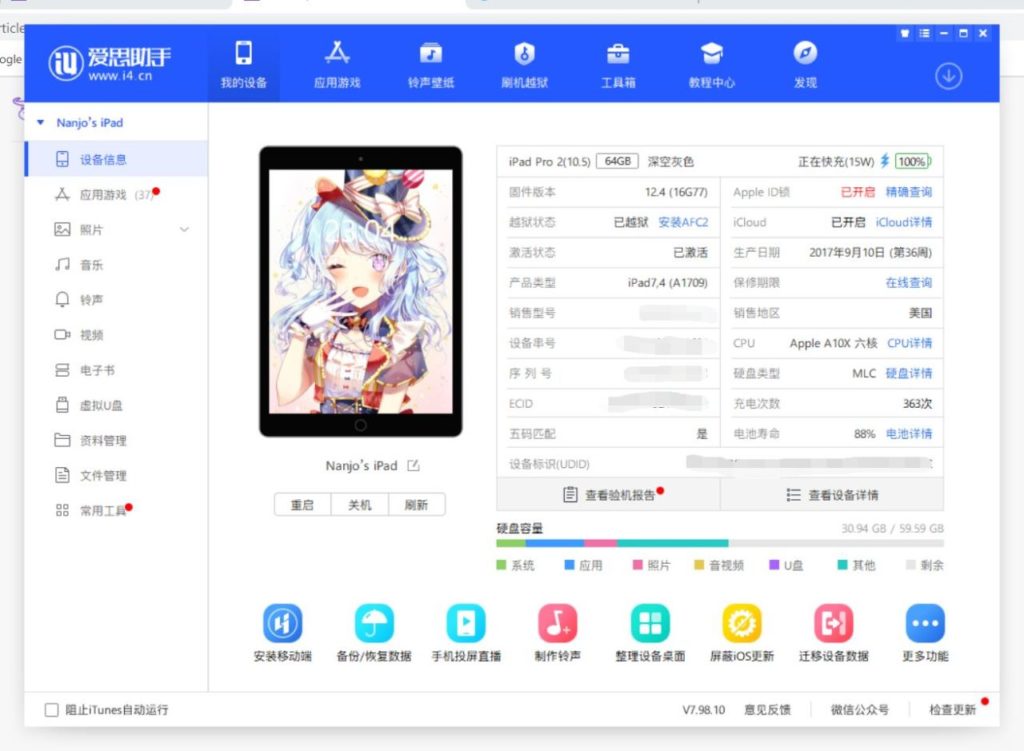Screen dimensions: 1024x751
Task: Click the 整理设备桌面 desktop organizer icon
Action: pyautogui.click(x=650, y=624)
